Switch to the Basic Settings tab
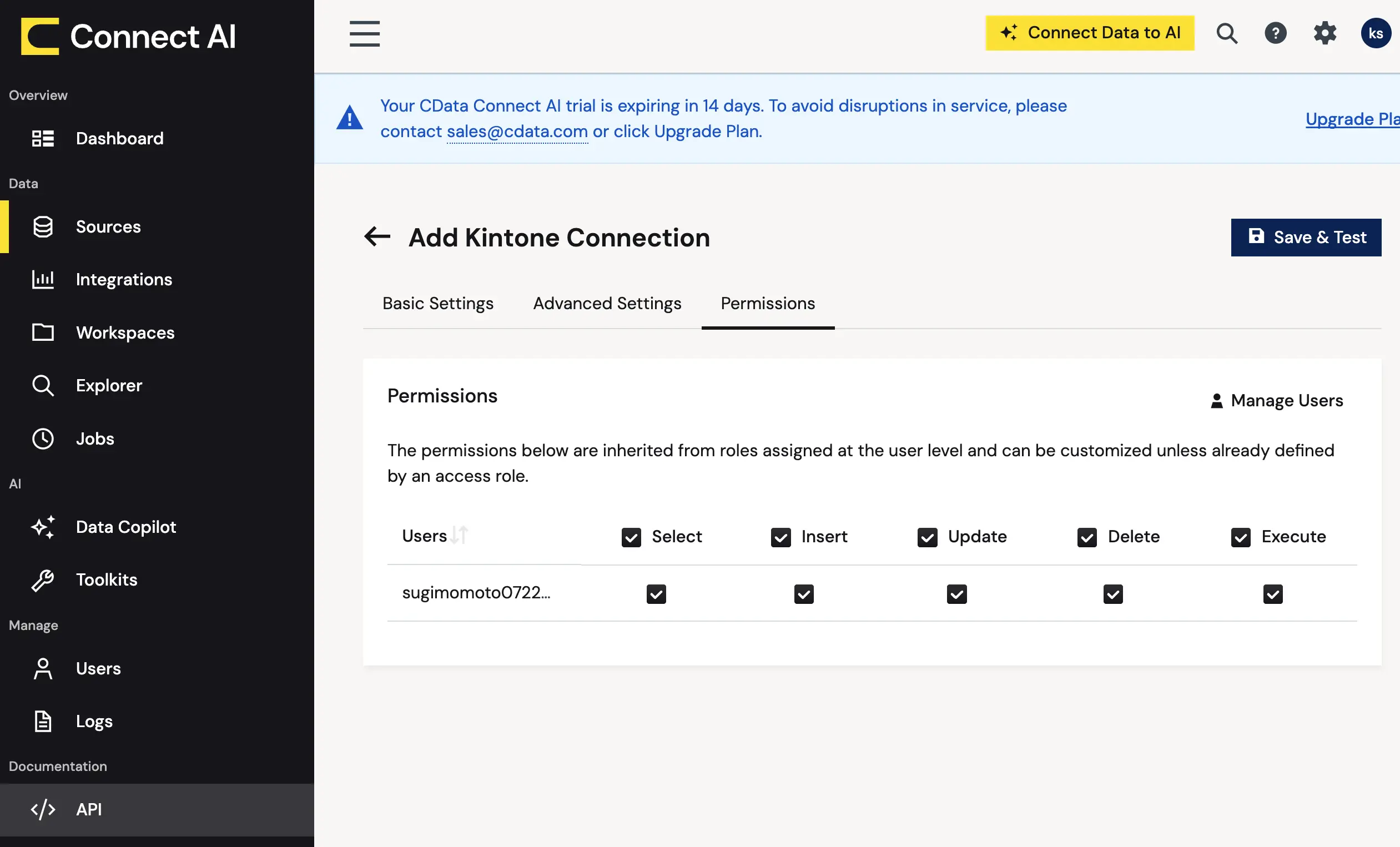This screenshot has width=1400, height=847. (x=437, y=304)
